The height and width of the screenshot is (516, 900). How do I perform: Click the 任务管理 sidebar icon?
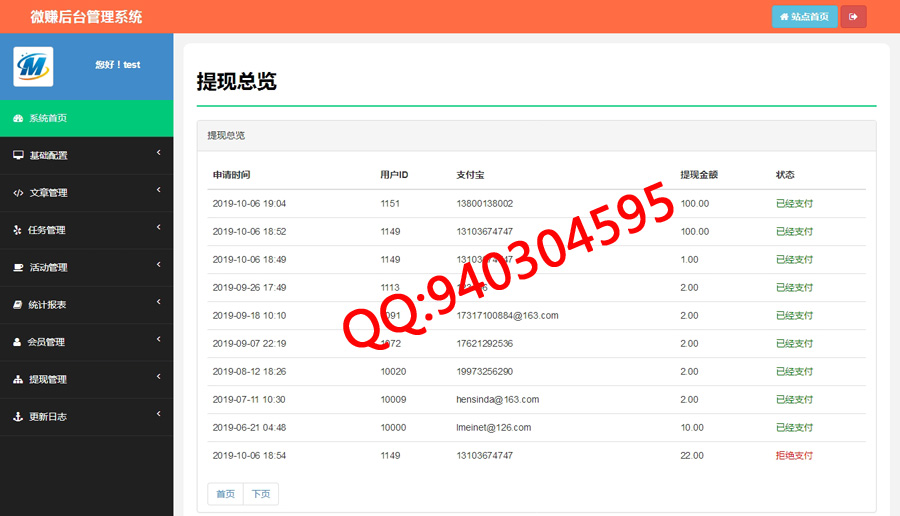click(x=18, y=230)
